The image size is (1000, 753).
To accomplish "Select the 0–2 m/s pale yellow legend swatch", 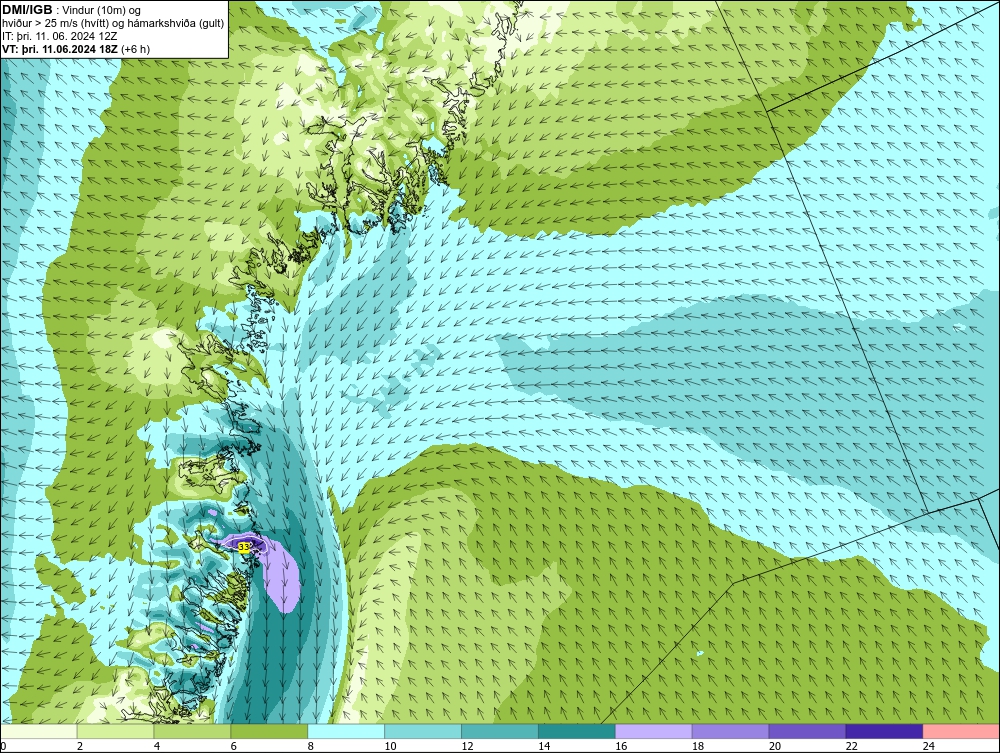I will tap(39, 731).
